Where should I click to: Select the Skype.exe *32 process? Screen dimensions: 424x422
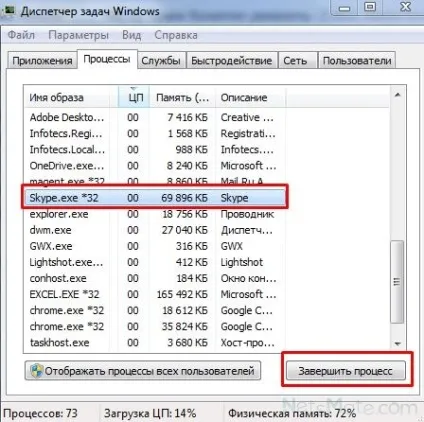155,198
